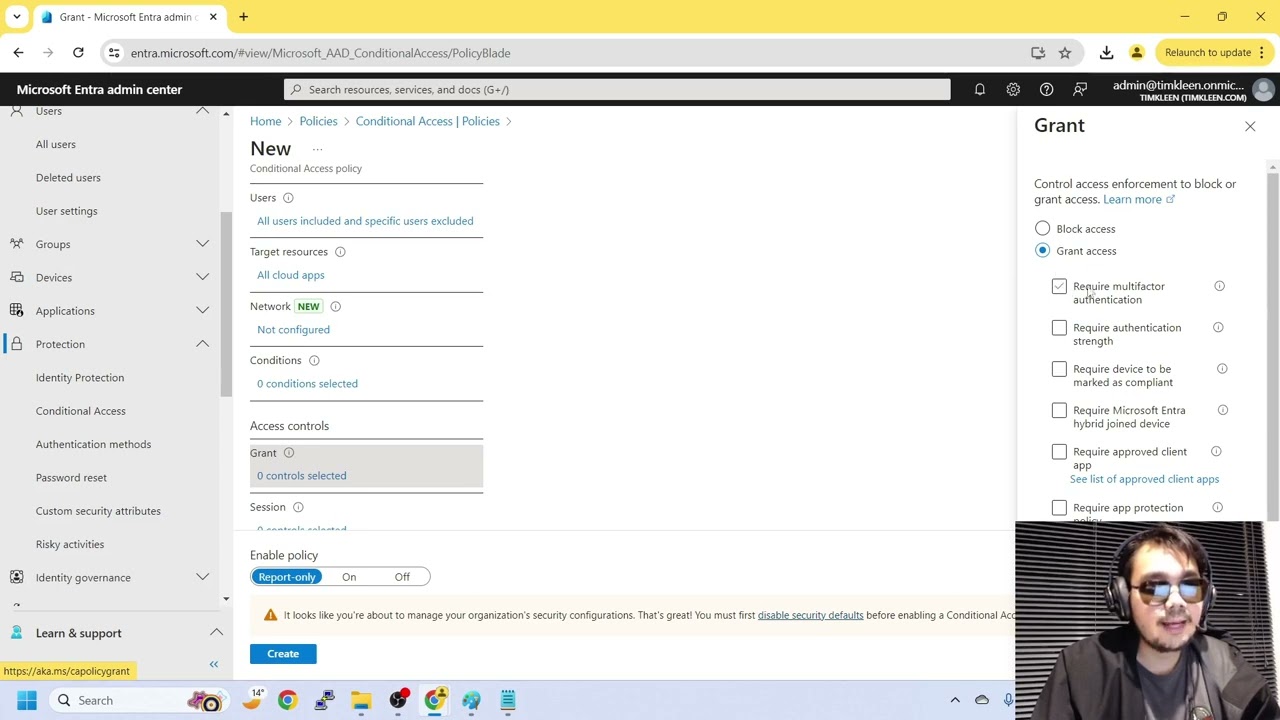This screenshot has width=1280, height=720.
Task: Click the browser reload button
Action: coord(78,52)
